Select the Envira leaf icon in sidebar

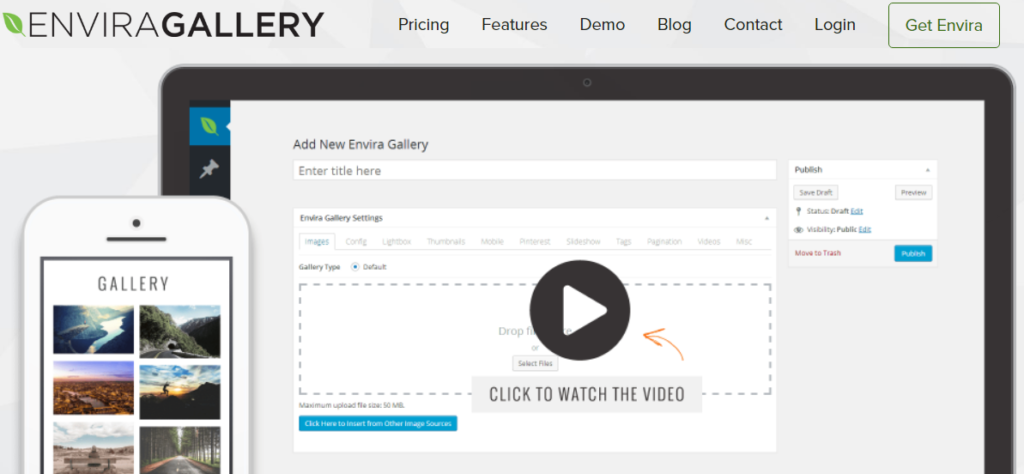[x=209, y=125]
